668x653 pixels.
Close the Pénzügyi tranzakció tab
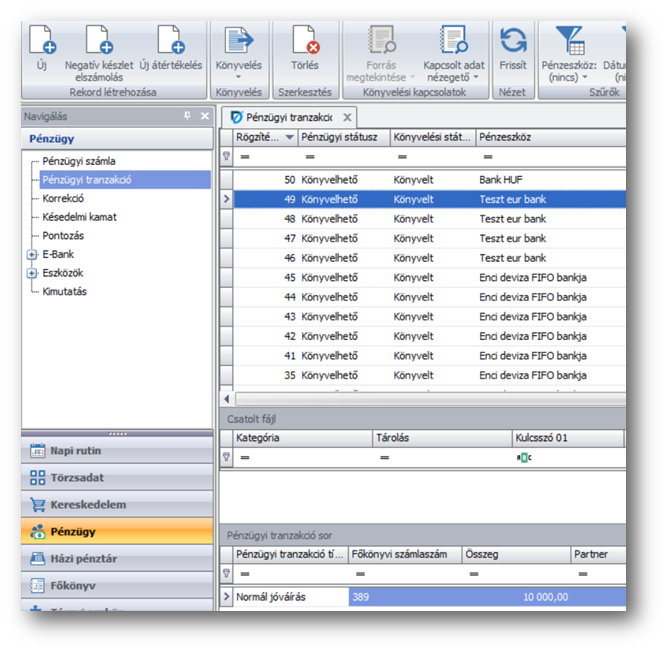pos(348,117)
